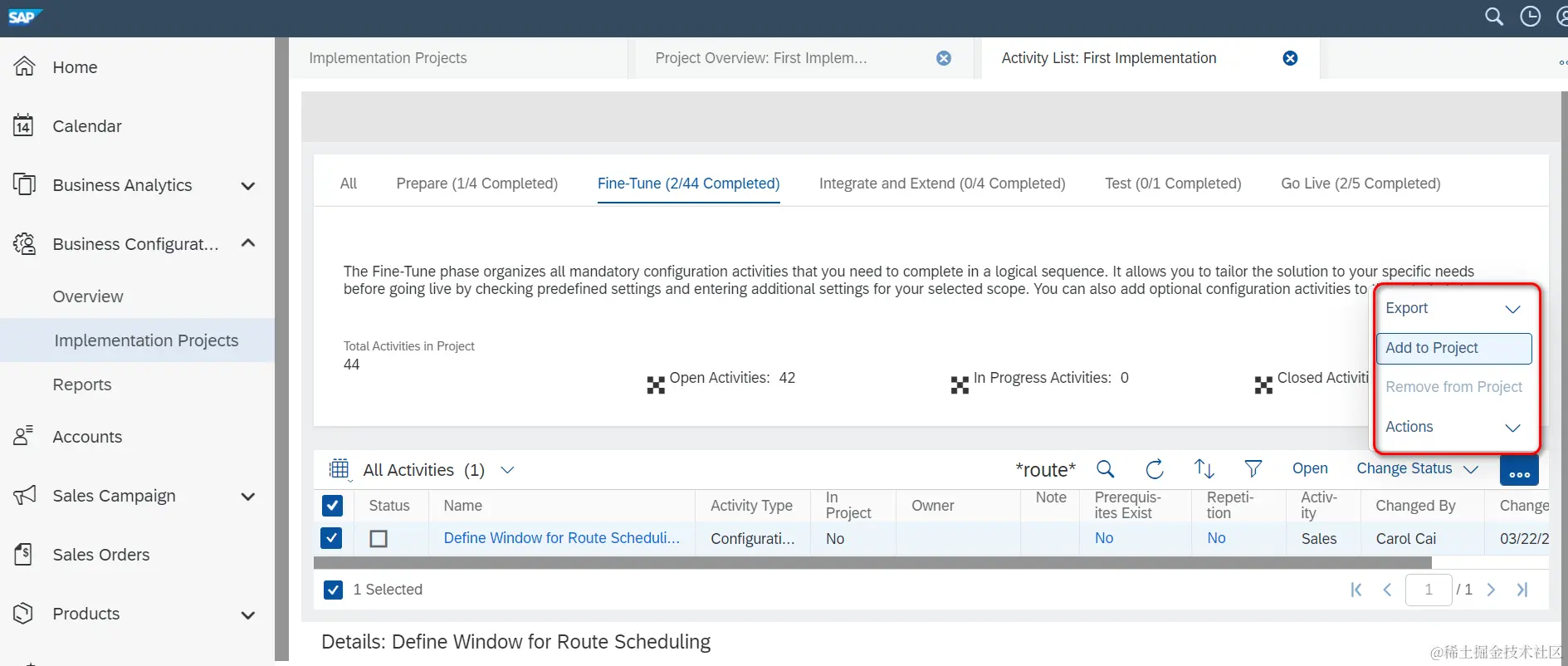This screenshot has height=666, width=1568.
Task: Click the page number input field
Action: pos(1428,590)
